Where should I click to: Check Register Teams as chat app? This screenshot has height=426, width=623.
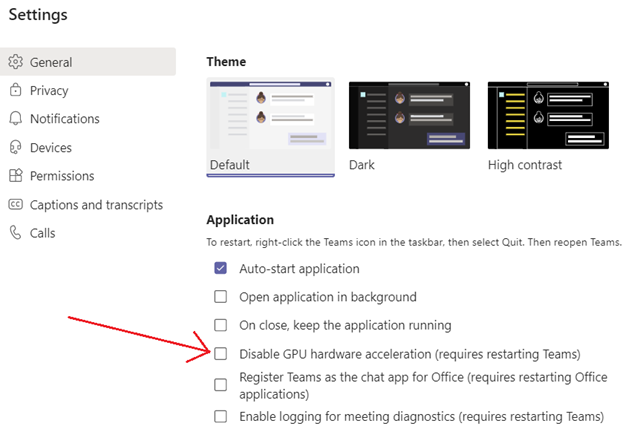(221, 385)
